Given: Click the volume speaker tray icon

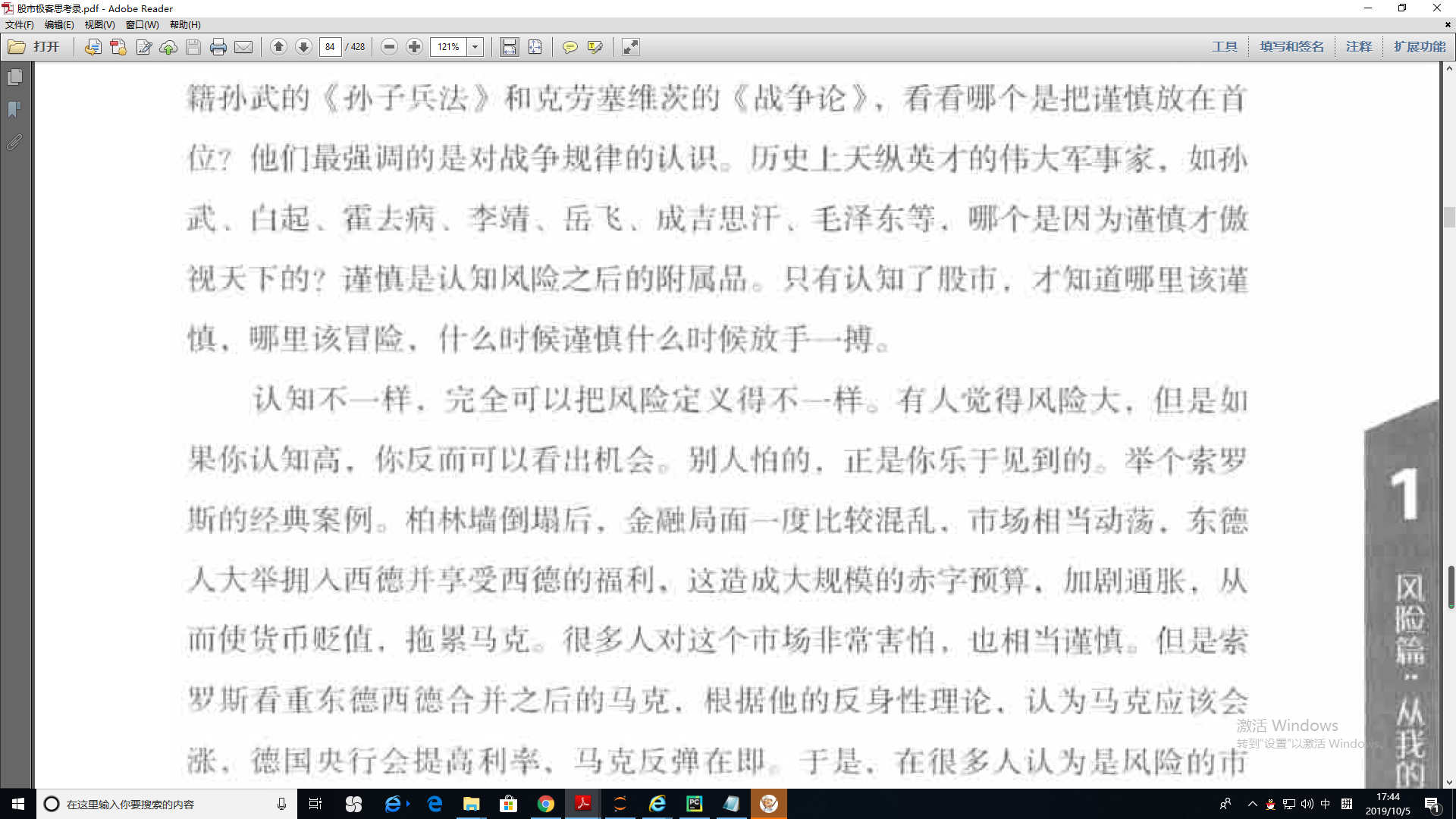Looking at the screenshot, I should [1307, 804].
